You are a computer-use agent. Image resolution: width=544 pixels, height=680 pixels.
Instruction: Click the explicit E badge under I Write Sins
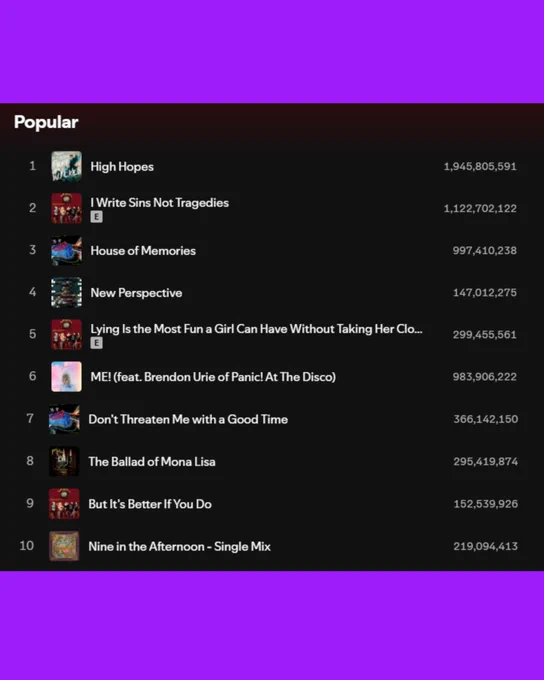(96, 216)
